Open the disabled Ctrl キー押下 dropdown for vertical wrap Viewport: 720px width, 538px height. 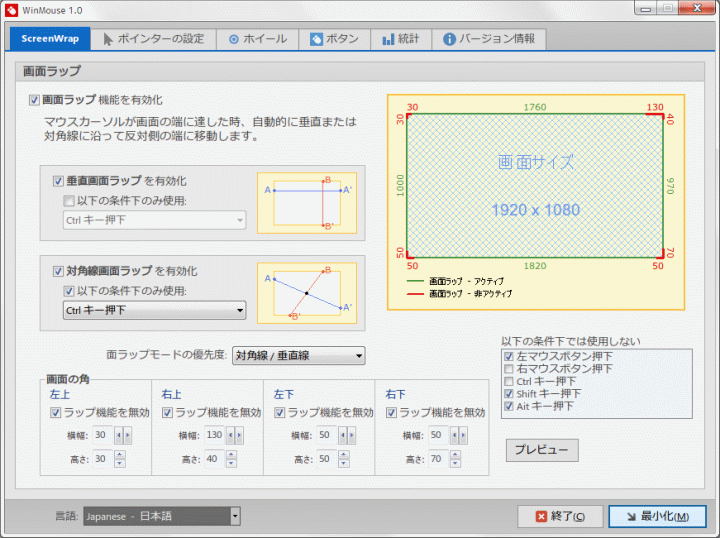click(x=154, y=220)
